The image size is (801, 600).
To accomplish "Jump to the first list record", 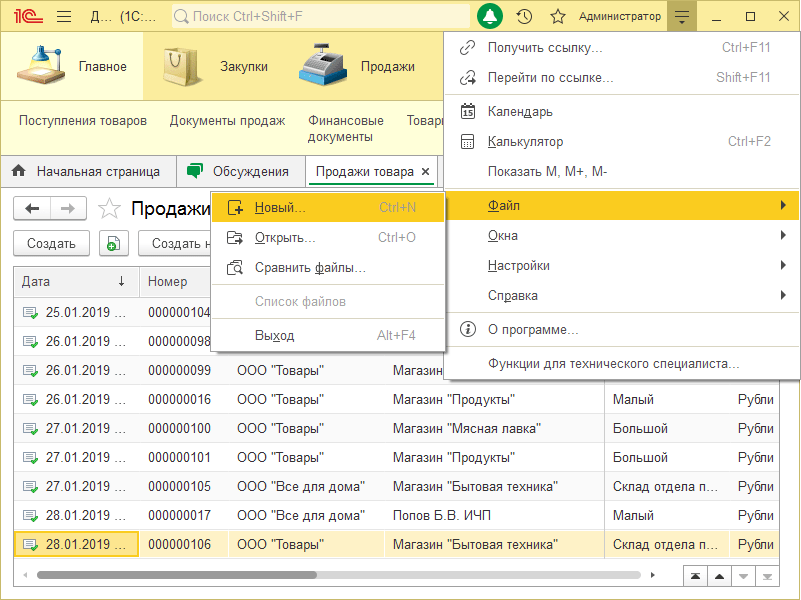I will 695,577.
